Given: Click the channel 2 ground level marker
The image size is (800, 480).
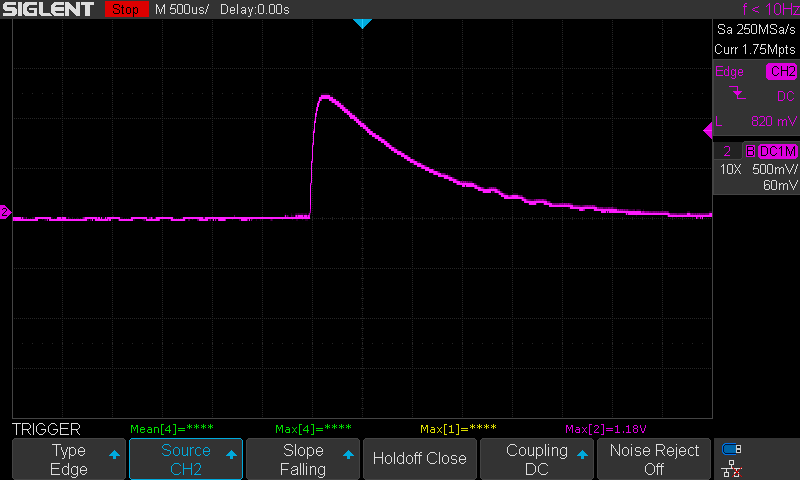Looking at the screenshot, I should (5, 212).
